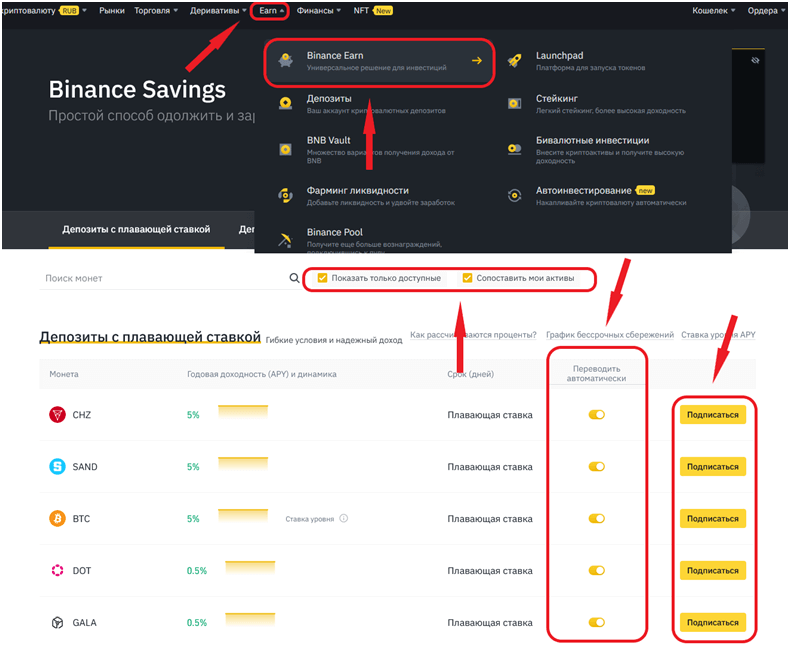Click the Auto-Invest icon
790x650 pixels.
pyautogui.click(x=514, y=195)
